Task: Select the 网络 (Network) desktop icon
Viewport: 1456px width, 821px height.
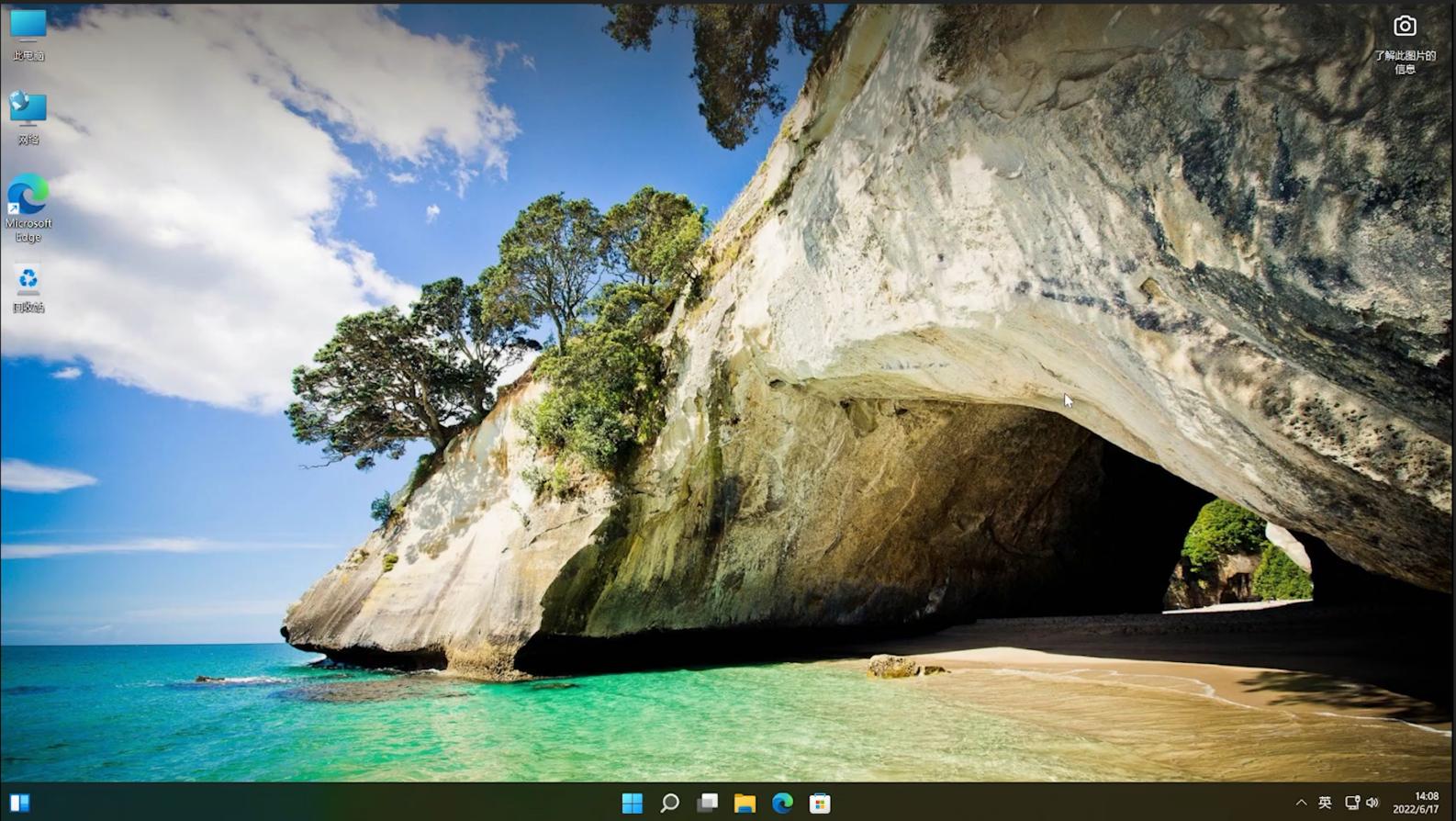Action: click(28, 110)
